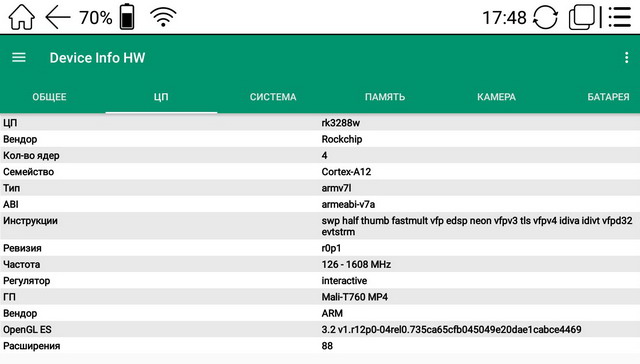
Task: Tap the Частота label
Action: [x=21, y=264]
